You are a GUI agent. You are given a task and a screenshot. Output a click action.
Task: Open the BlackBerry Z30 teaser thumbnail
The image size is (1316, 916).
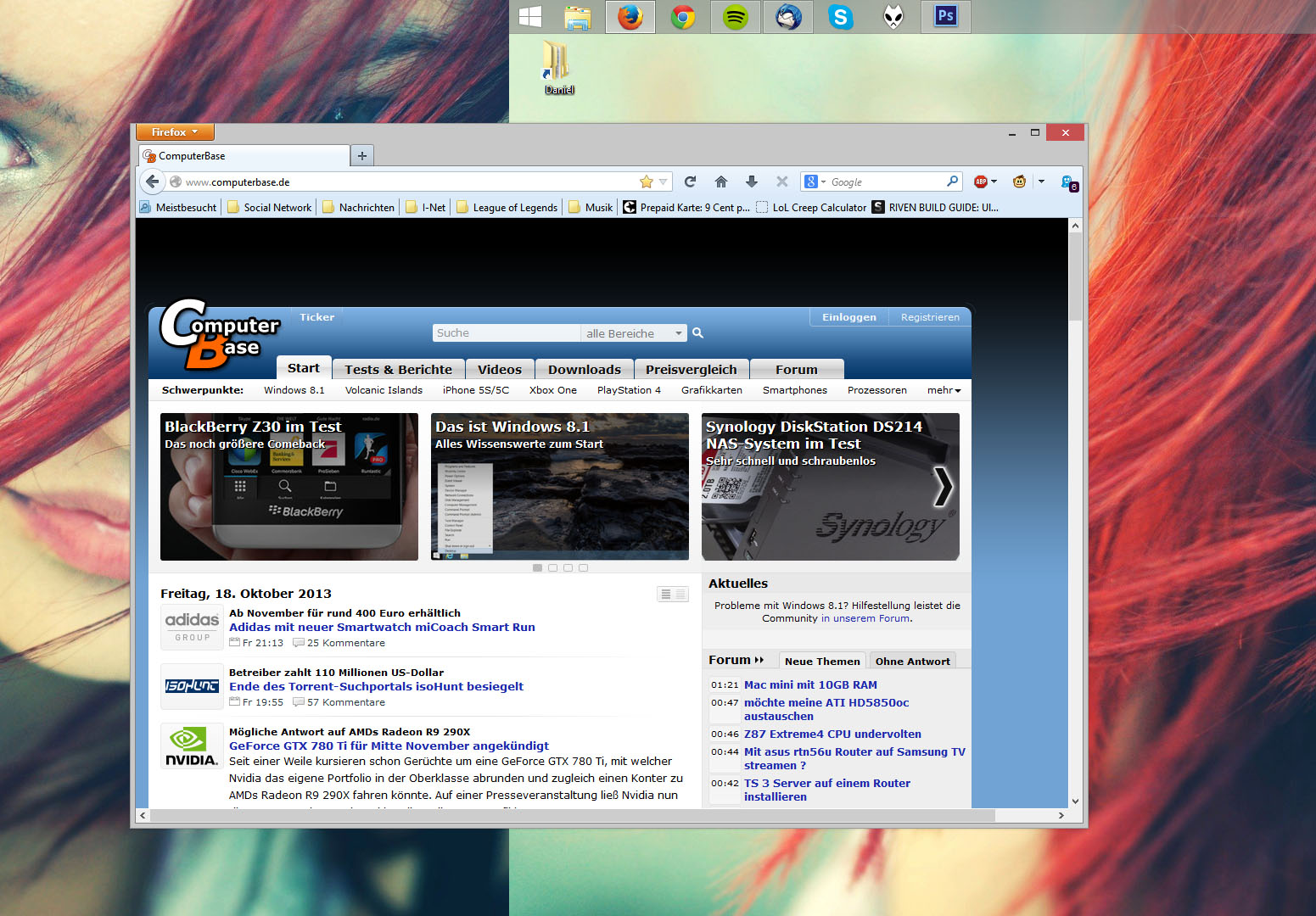pos(289,487)
